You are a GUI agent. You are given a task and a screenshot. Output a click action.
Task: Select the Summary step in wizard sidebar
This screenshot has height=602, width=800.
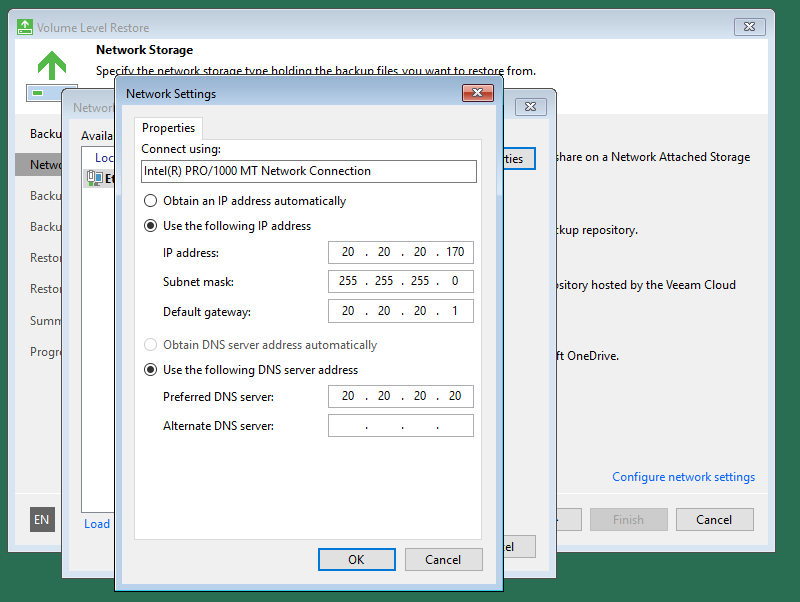point(45,321)
